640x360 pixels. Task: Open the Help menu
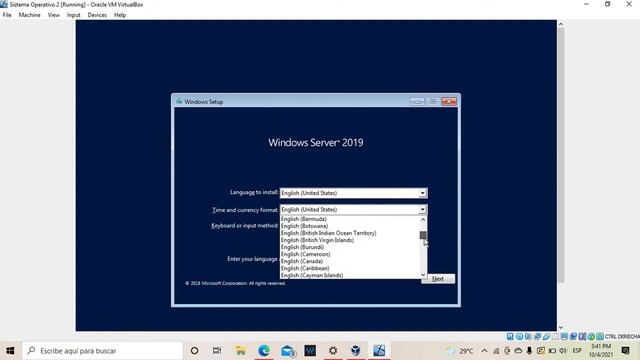point(120,15)
